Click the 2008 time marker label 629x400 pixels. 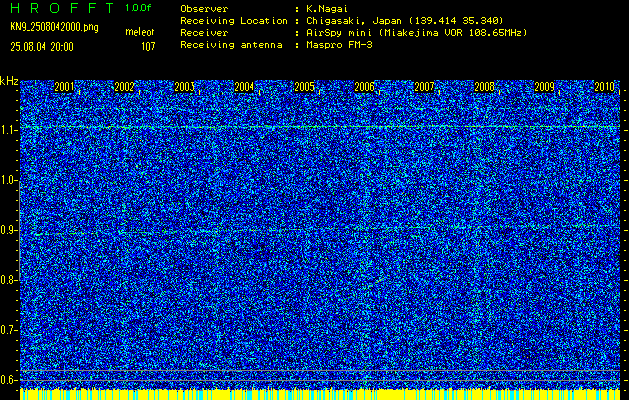tap(485, 87)
